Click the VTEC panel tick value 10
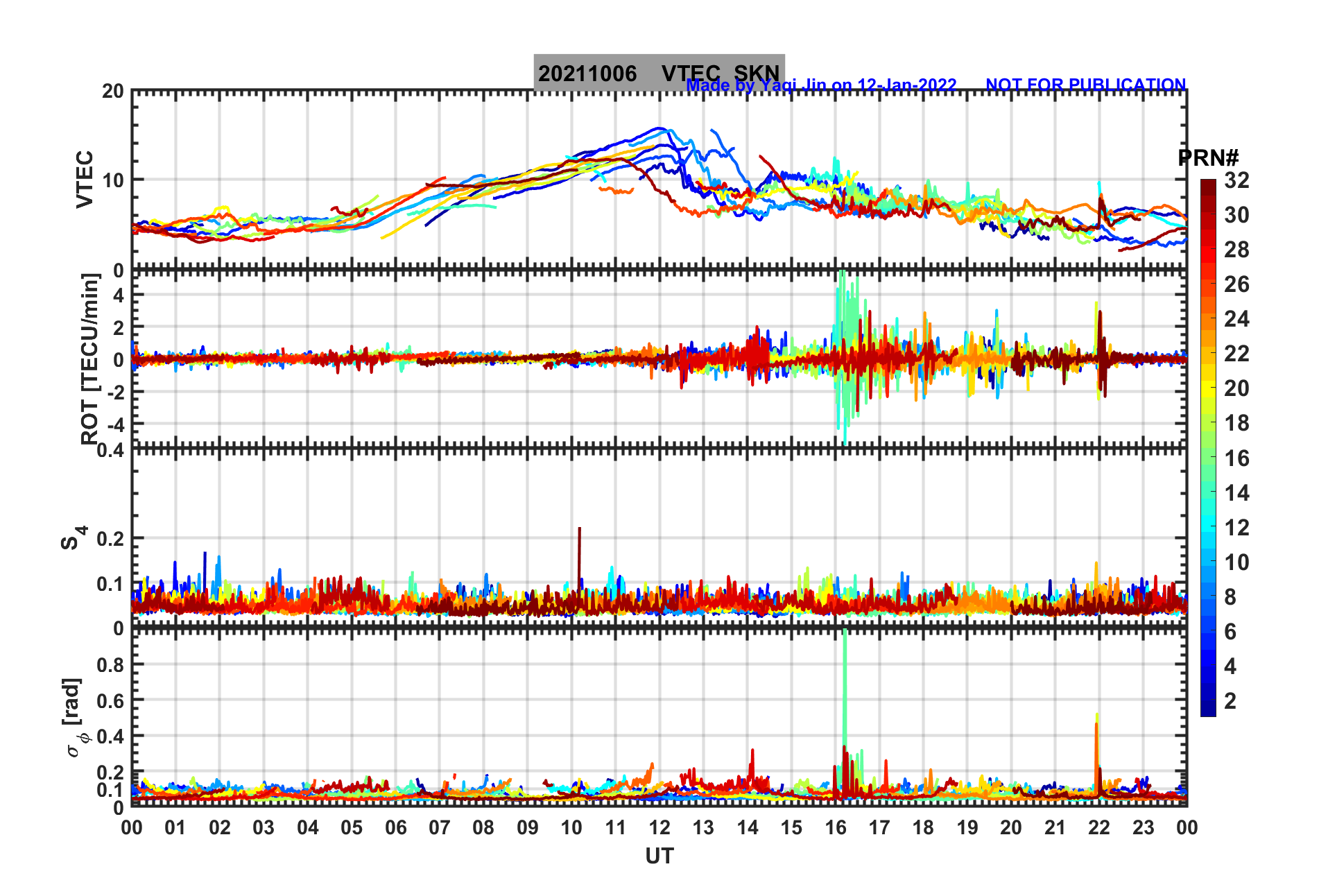The image size is (1319, 896). [113, 180]
